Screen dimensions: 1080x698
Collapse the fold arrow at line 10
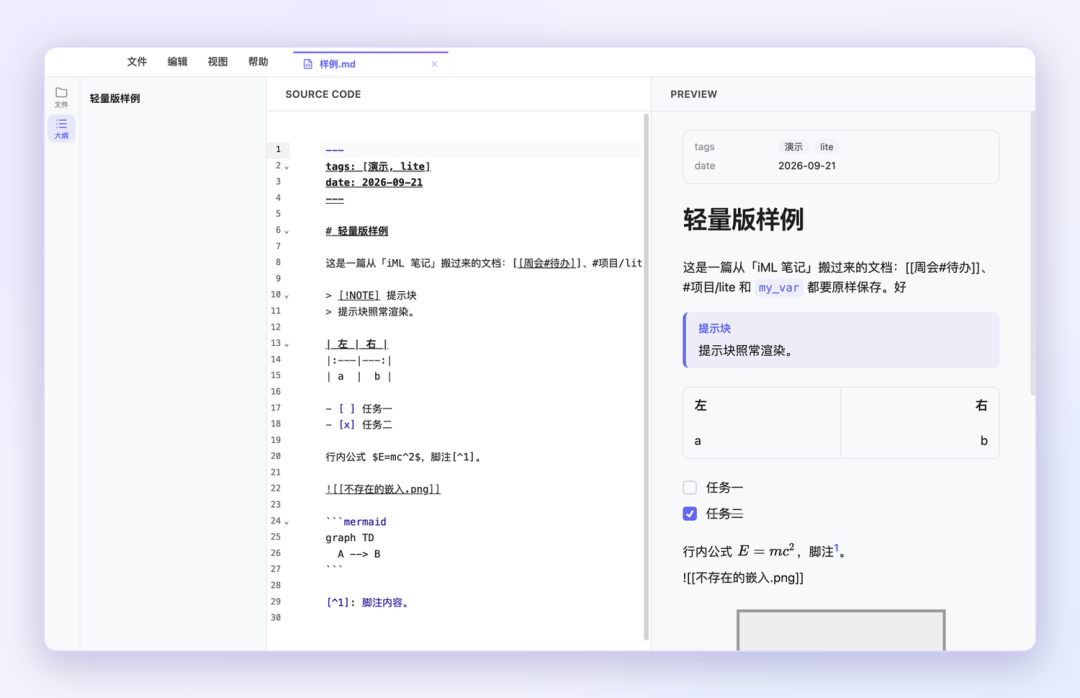(287, 296)
